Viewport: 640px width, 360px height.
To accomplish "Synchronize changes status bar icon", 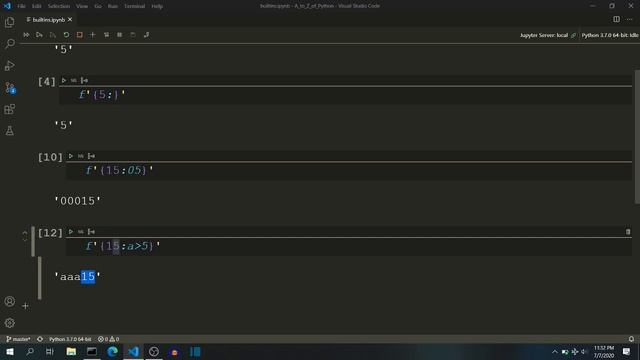I will pos(40,339).
